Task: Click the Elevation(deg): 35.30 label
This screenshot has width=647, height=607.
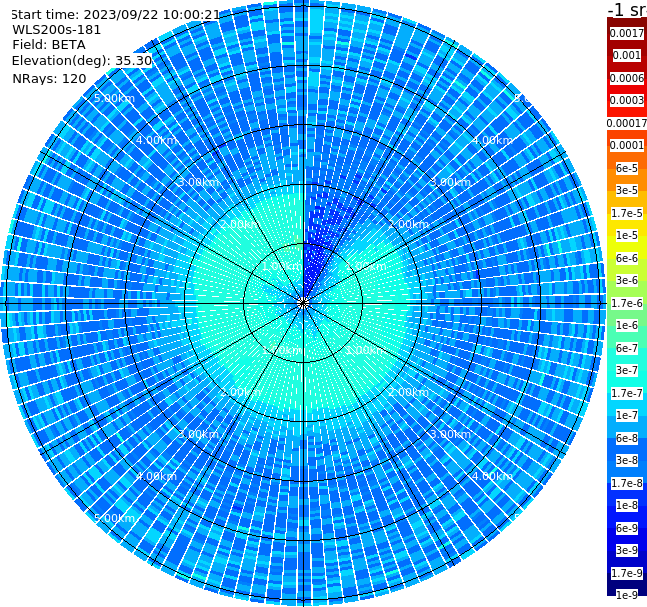Action: [82, 61]
